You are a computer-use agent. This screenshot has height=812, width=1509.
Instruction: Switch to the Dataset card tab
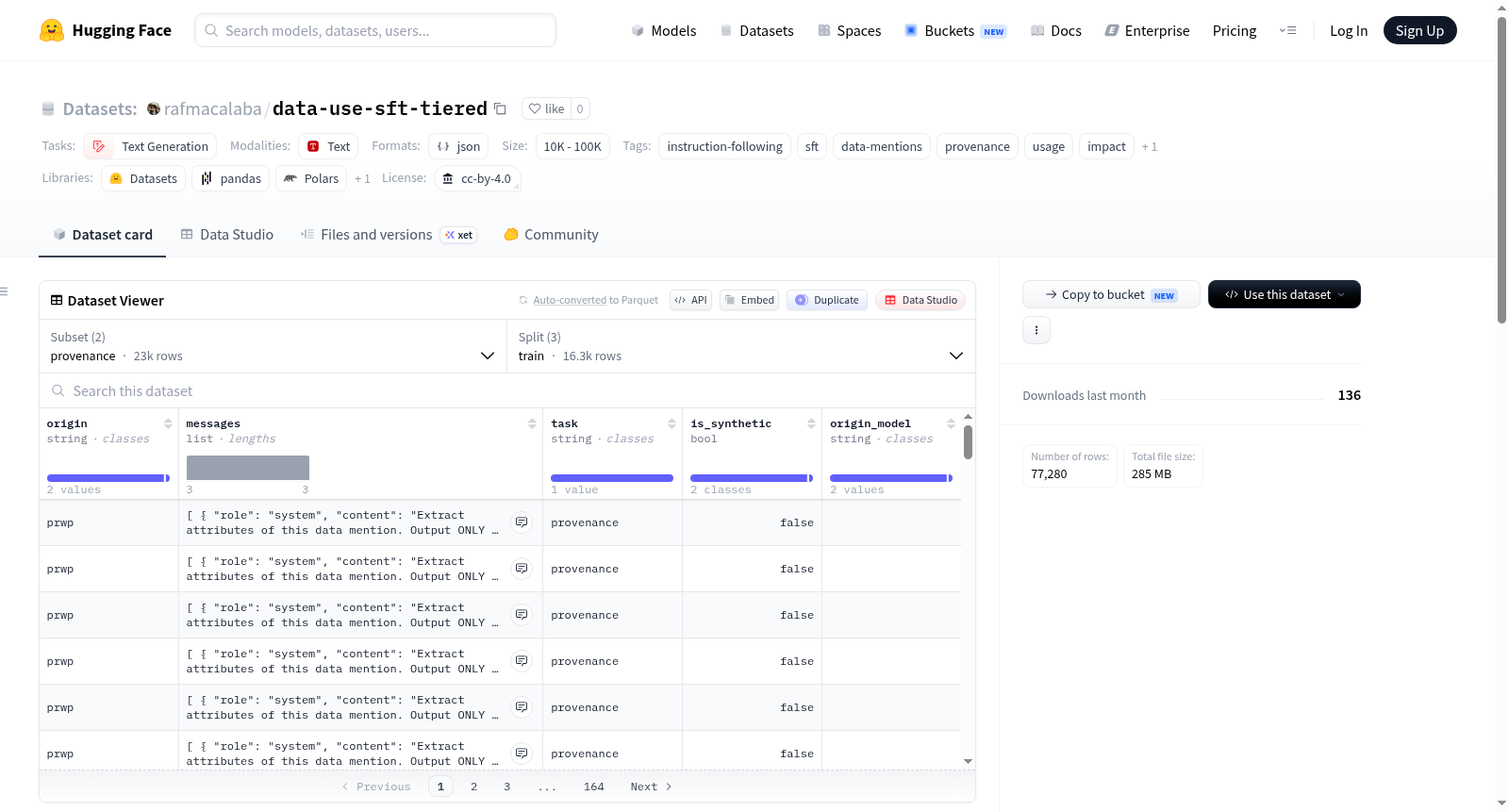click(x=103, y=234)
